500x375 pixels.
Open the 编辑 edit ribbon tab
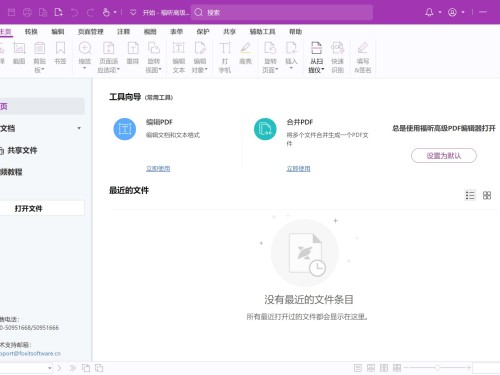(x=58, y=32)
